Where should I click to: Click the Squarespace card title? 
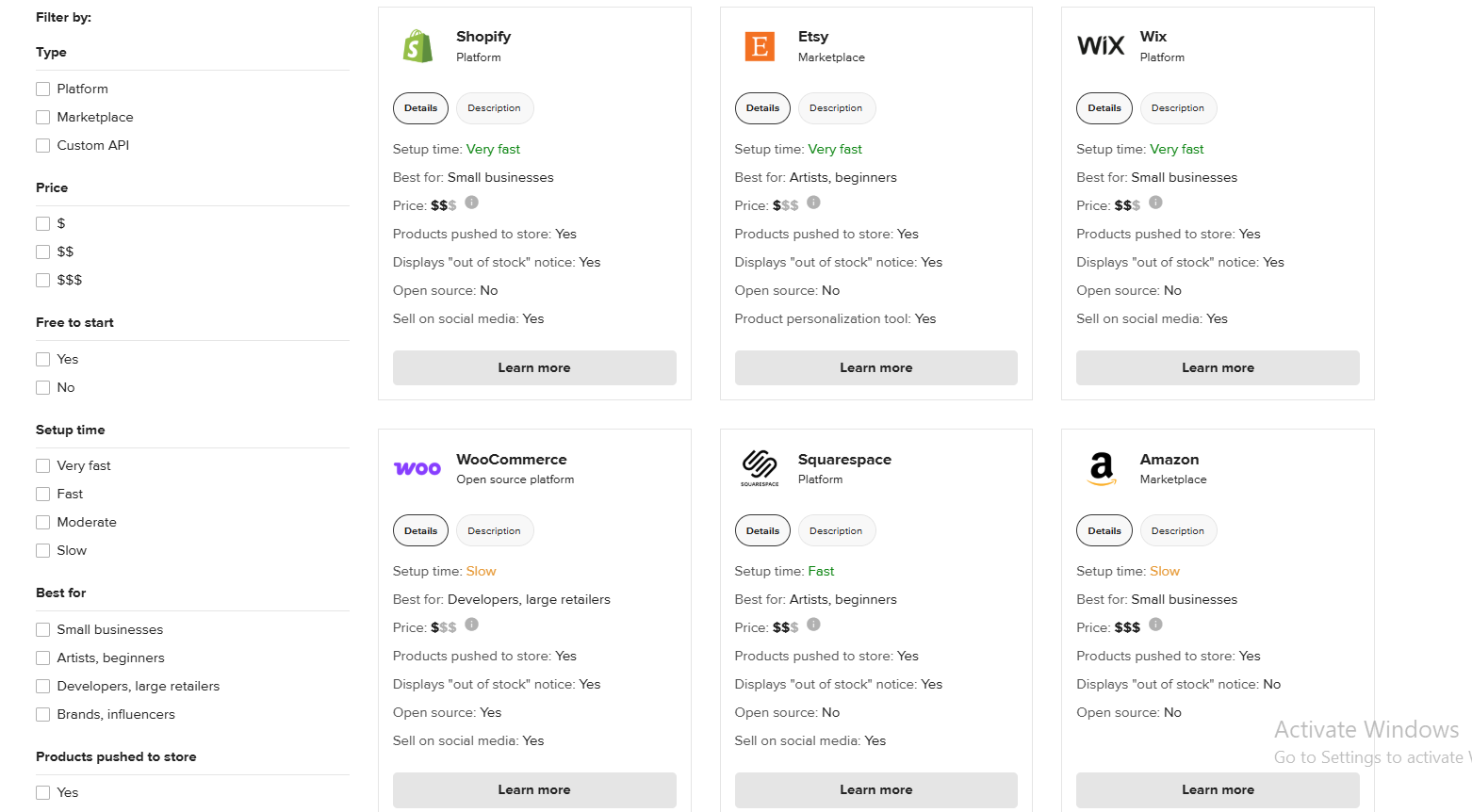pos(844,460)
